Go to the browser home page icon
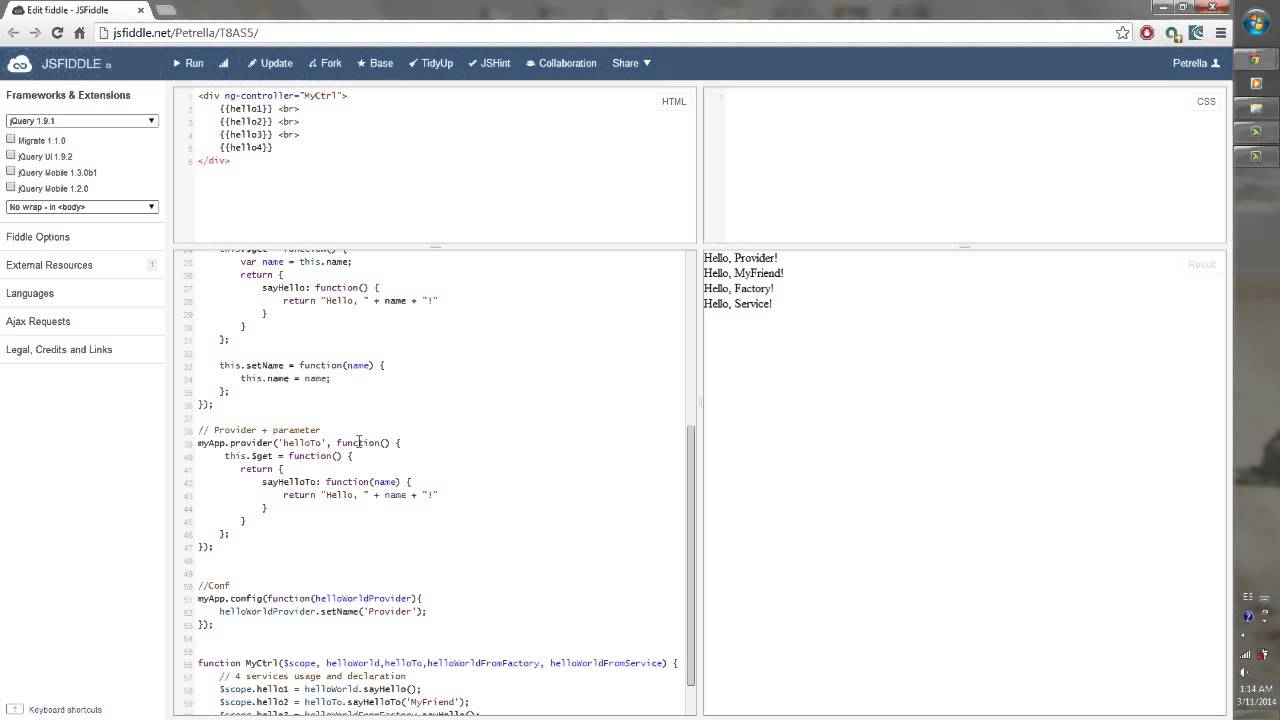 click(x=80, y=33)
